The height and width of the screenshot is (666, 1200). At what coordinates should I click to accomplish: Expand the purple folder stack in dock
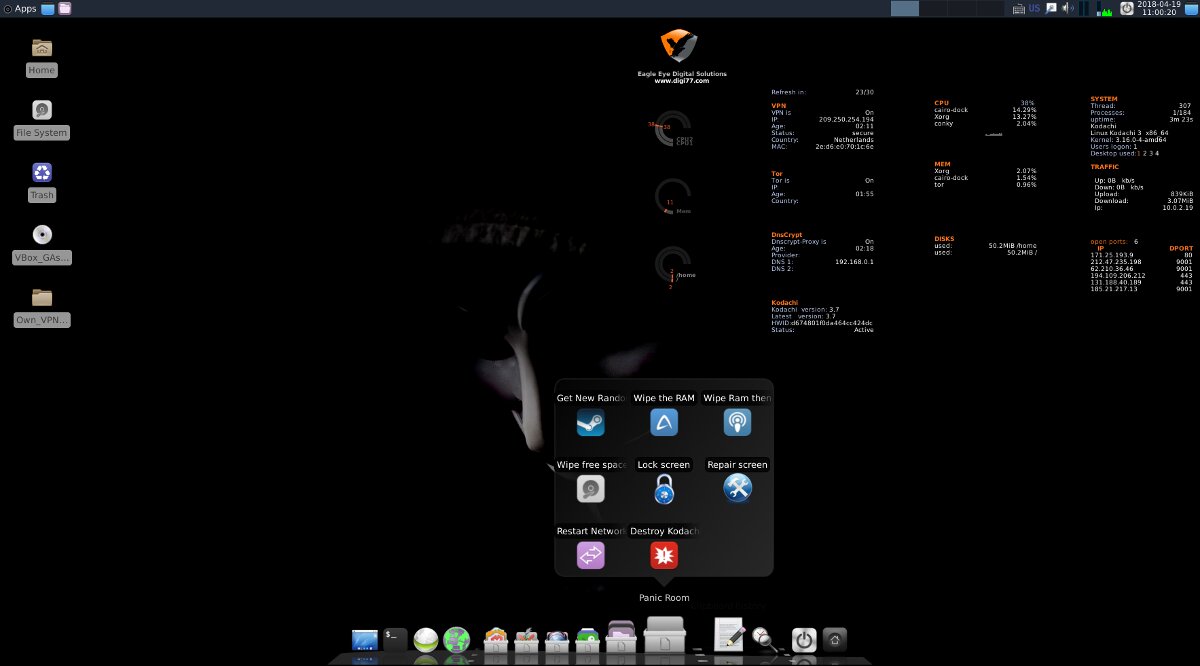click(621, 638)
